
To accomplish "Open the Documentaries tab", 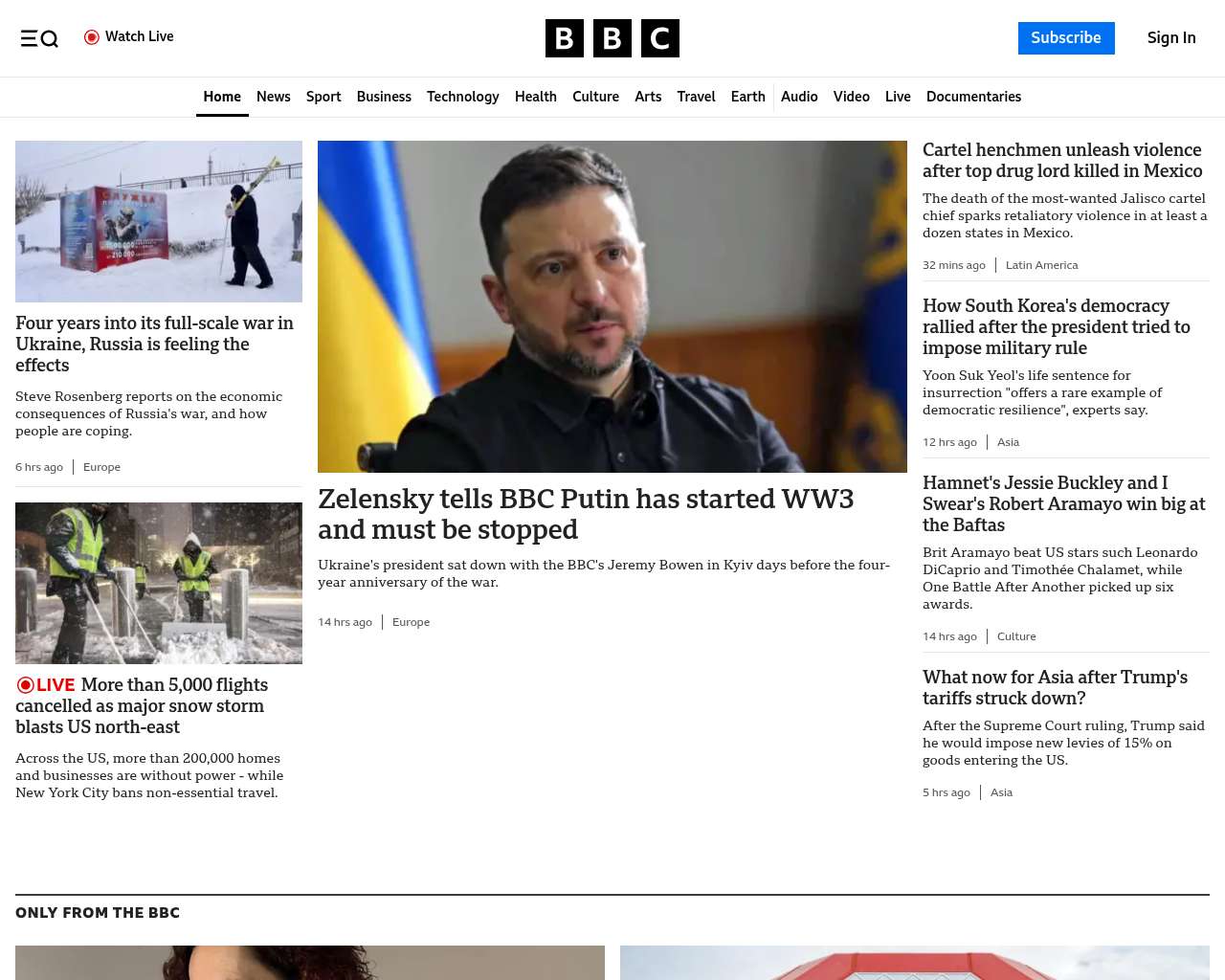I will pos(973,97).
